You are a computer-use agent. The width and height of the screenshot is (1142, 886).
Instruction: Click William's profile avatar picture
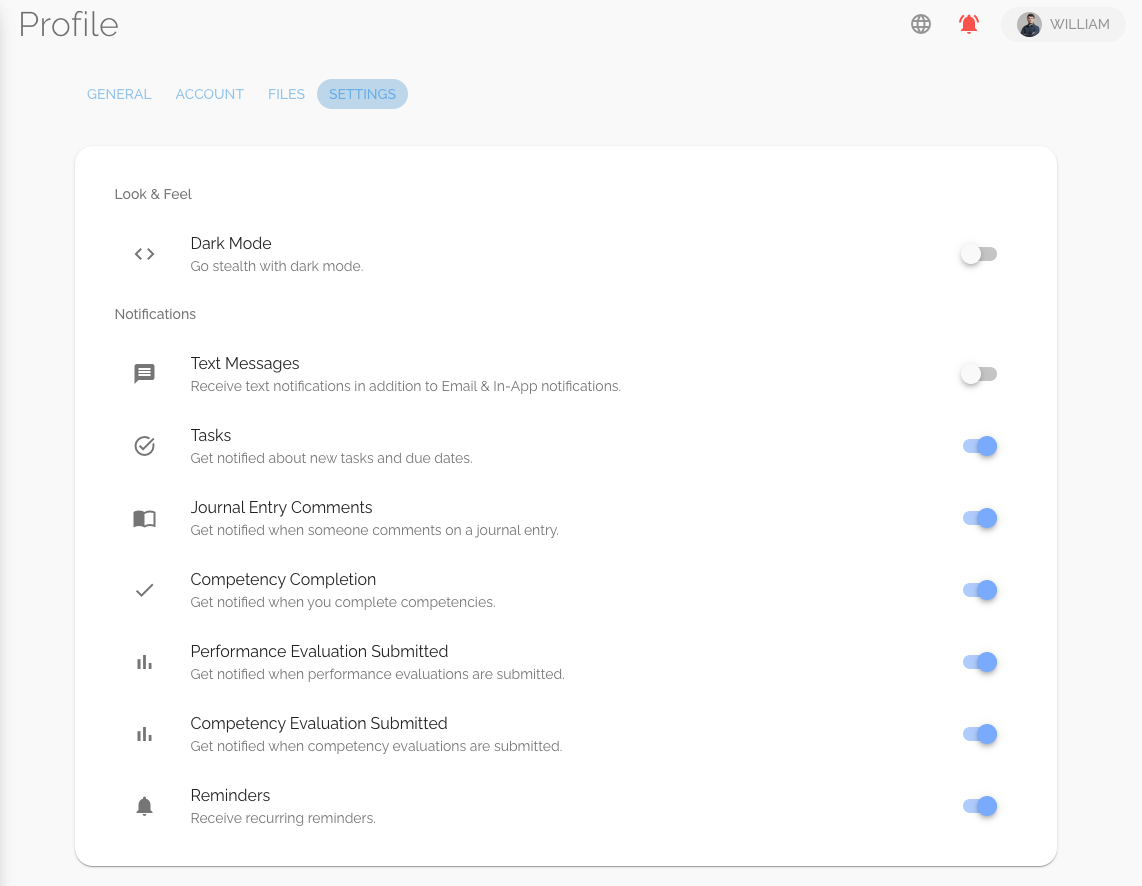click(1029, 24)
